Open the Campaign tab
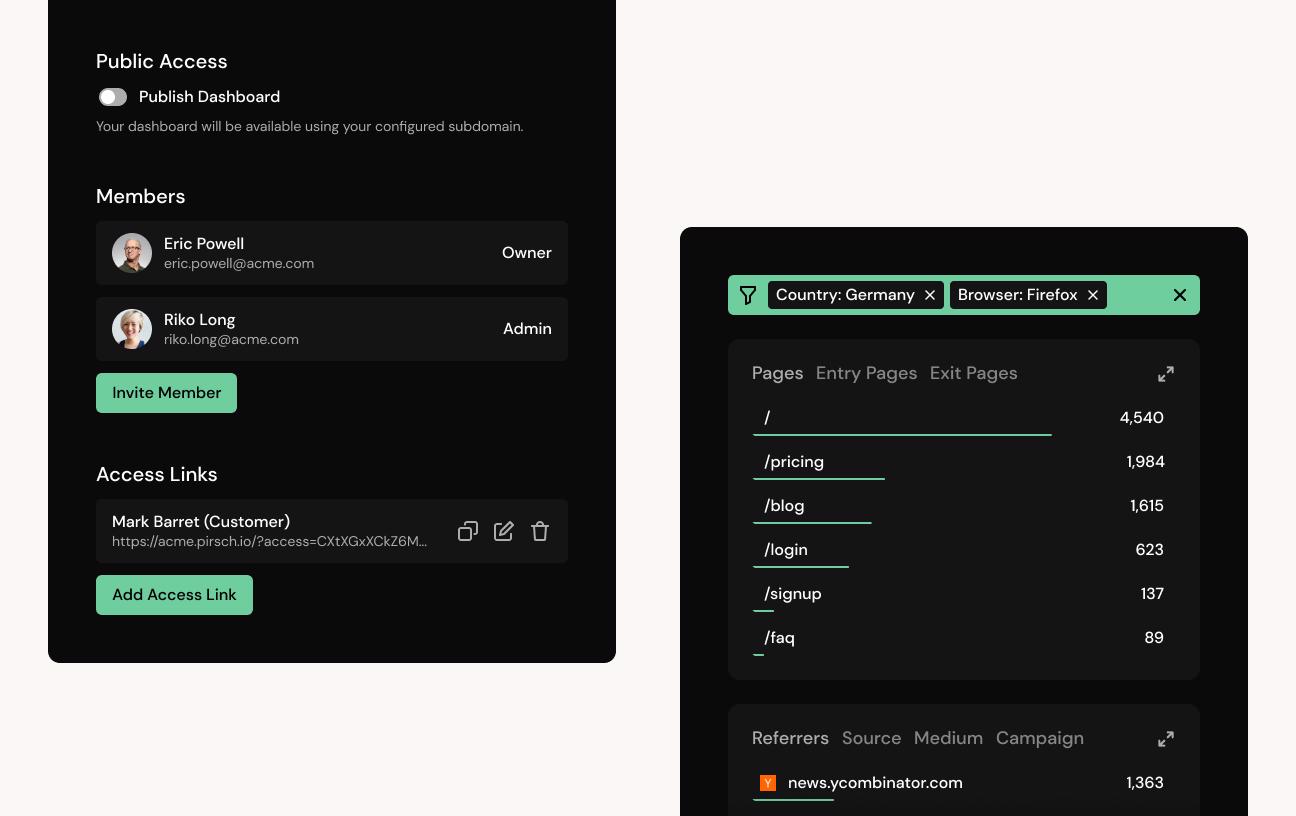The image size is (1296, 816). point(1039,738)
